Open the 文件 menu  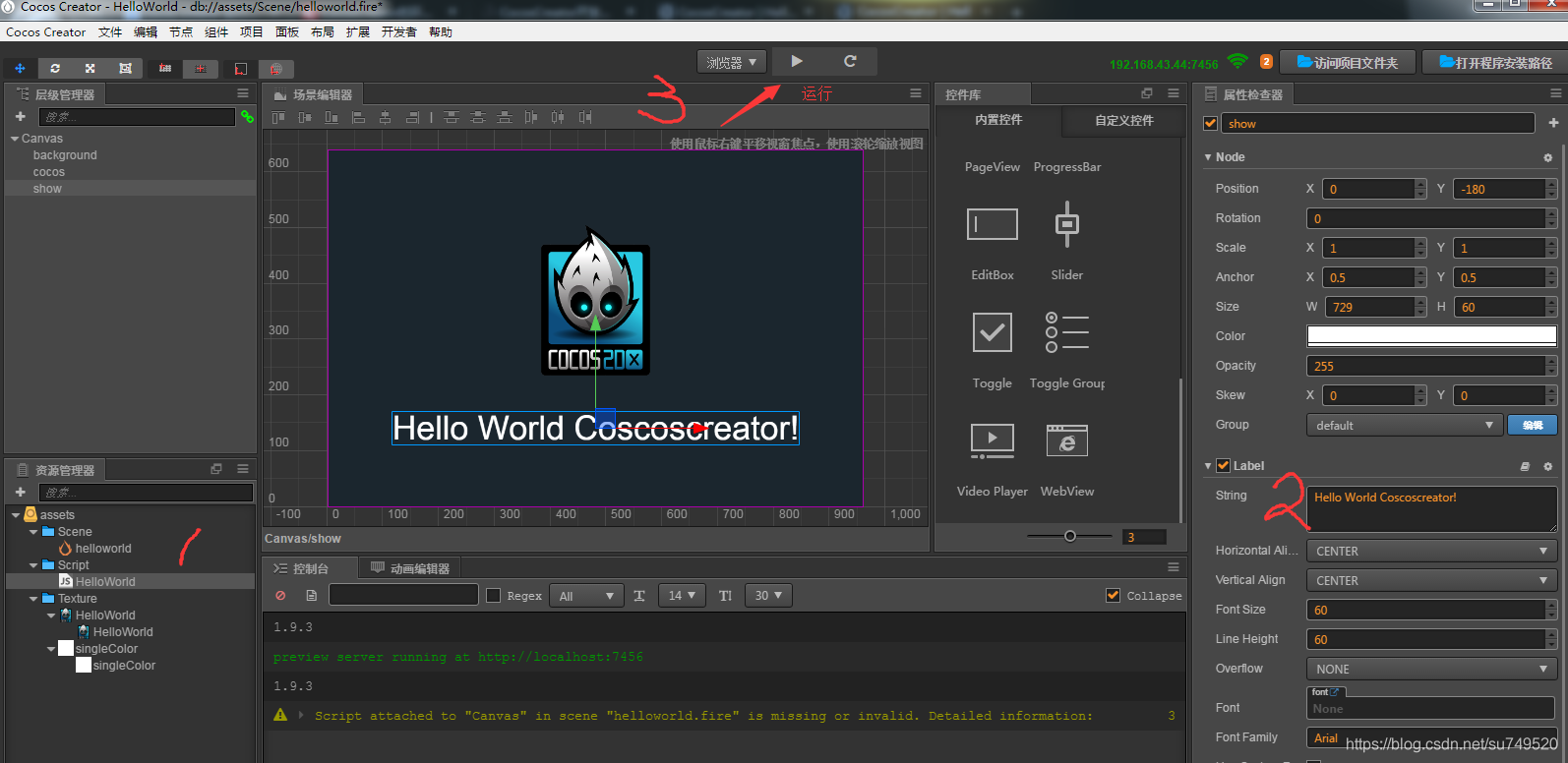click(110, 31)
